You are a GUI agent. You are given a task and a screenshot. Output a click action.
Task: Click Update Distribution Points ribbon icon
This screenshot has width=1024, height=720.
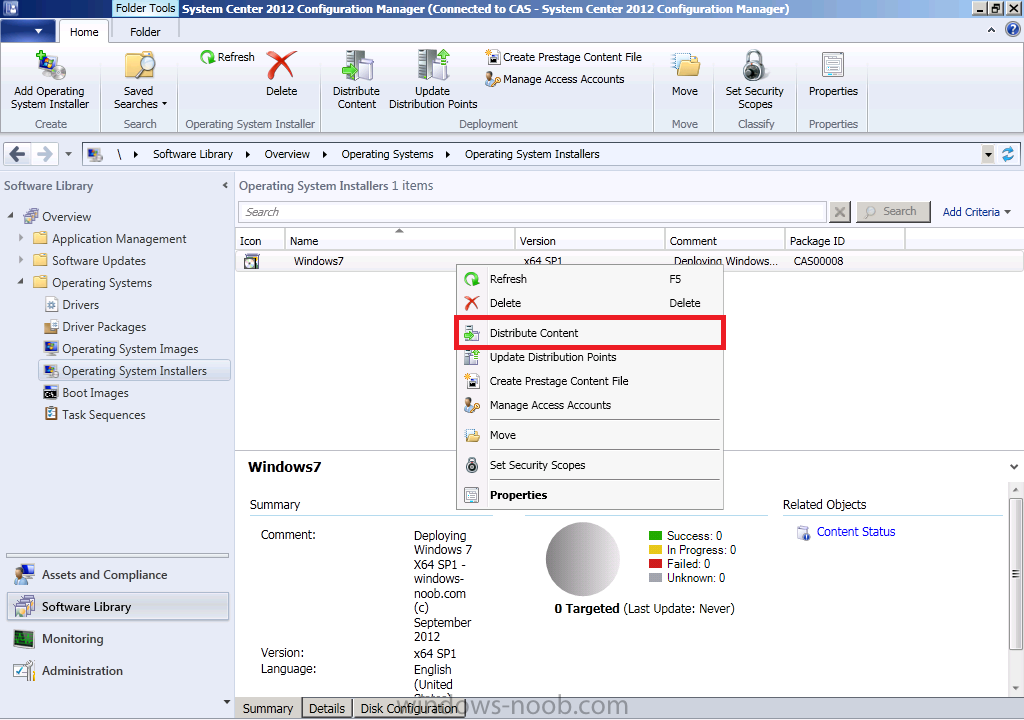(x=433, y=65)
